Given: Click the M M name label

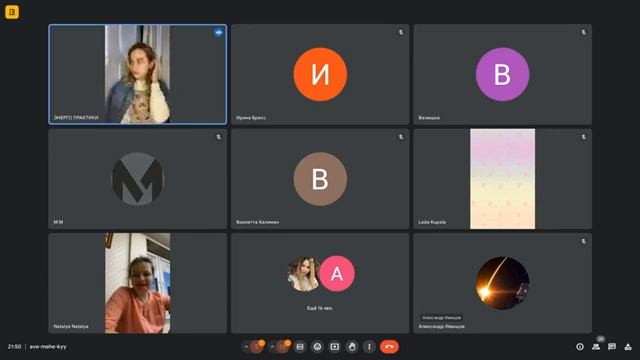Looking at the screenshot, I should [58, 222].
